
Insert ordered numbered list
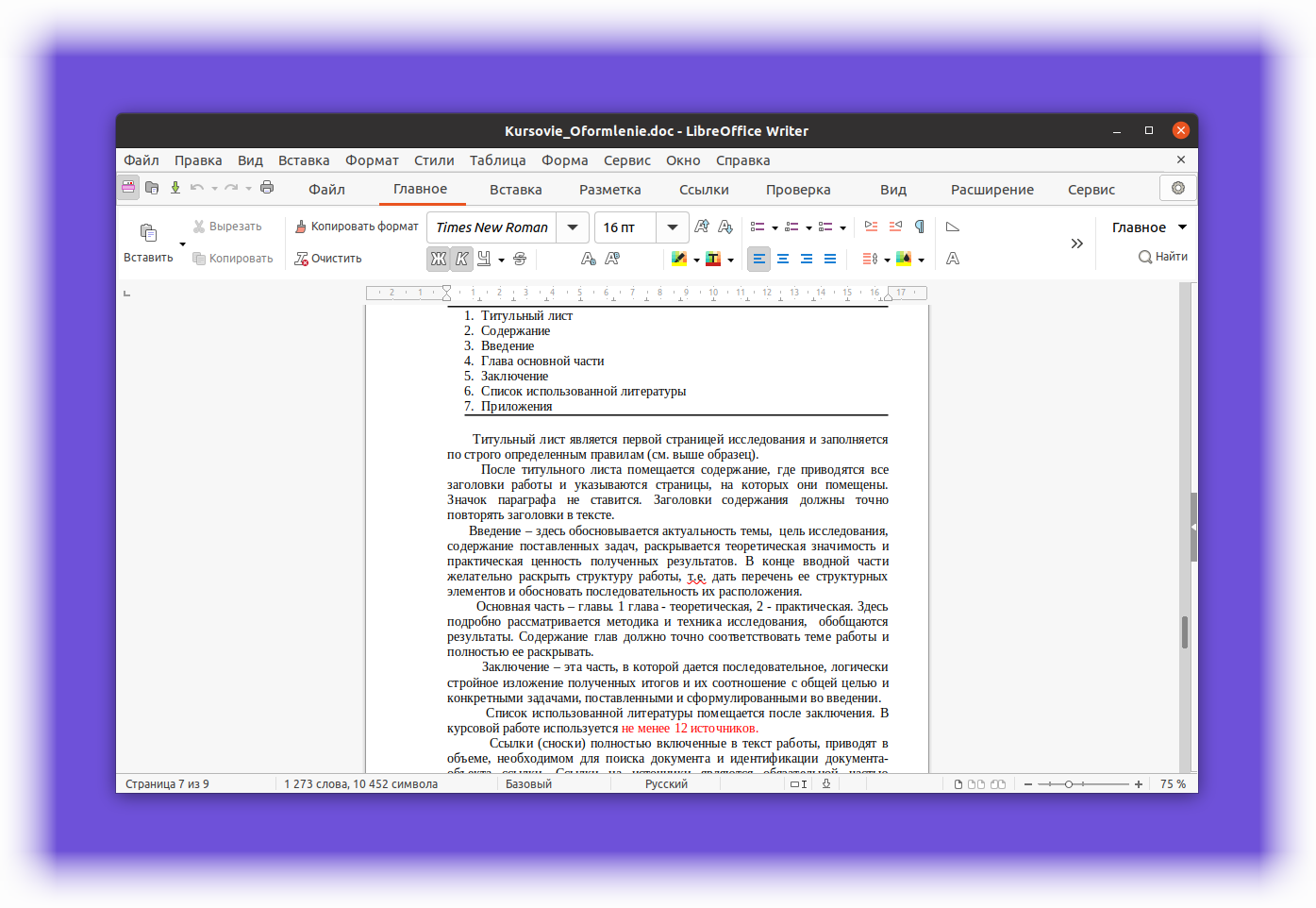pos(791,227)
